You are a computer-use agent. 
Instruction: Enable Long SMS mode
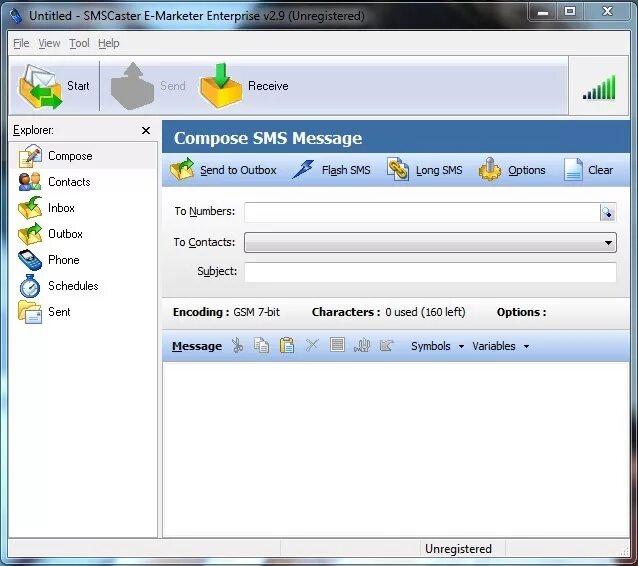tap(424, 170)
